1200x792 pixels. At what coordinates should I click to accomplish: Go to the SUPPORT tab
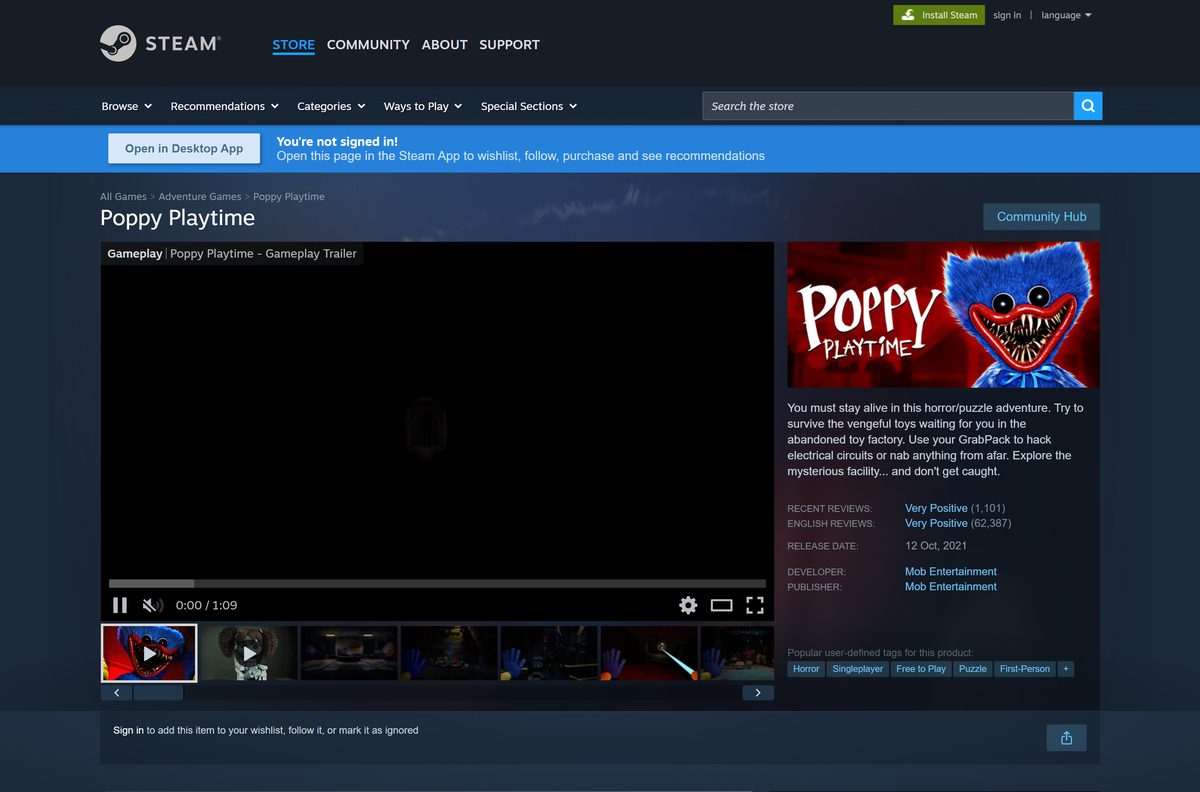509,45
